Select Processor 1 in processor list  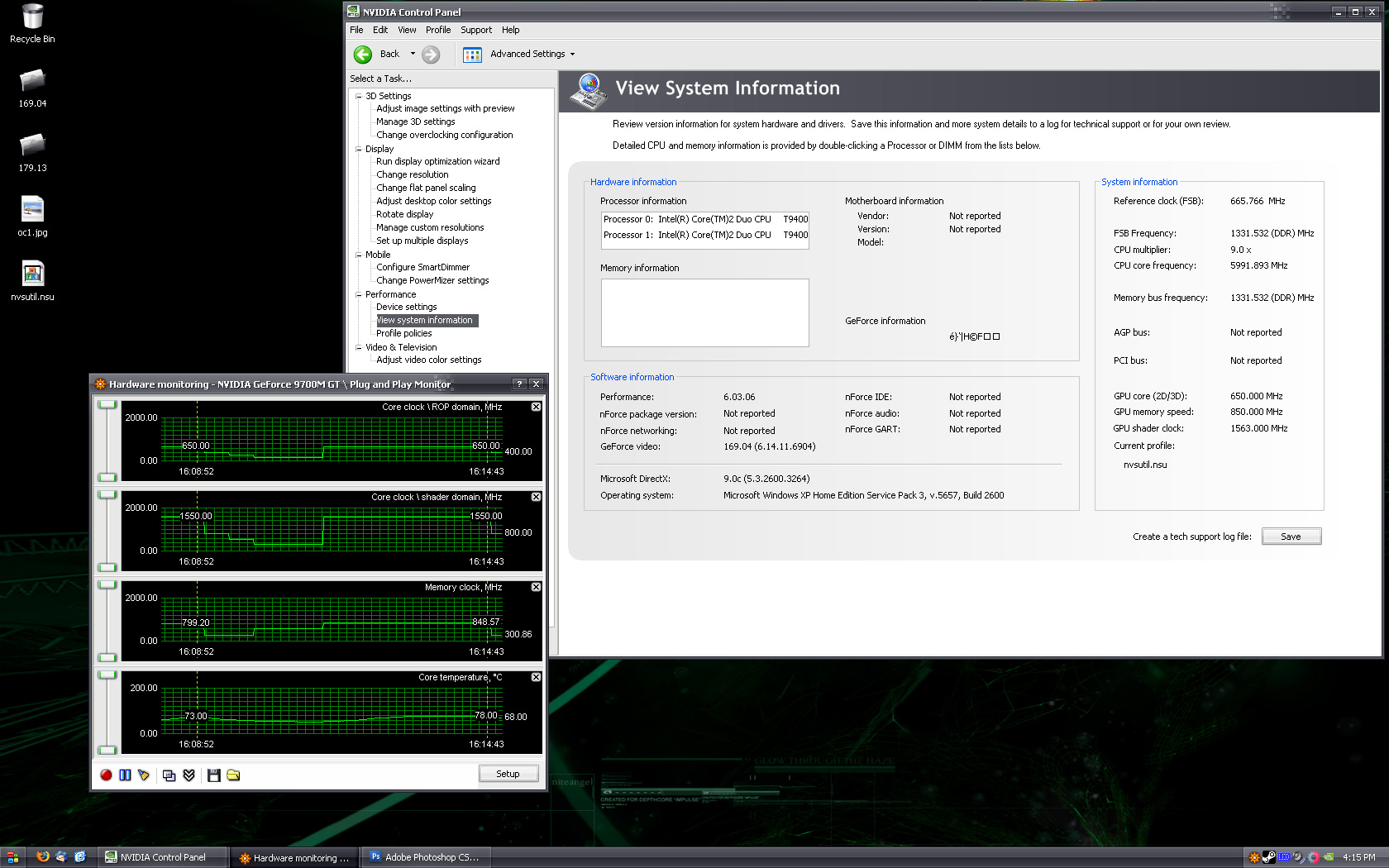click(705, 235)
